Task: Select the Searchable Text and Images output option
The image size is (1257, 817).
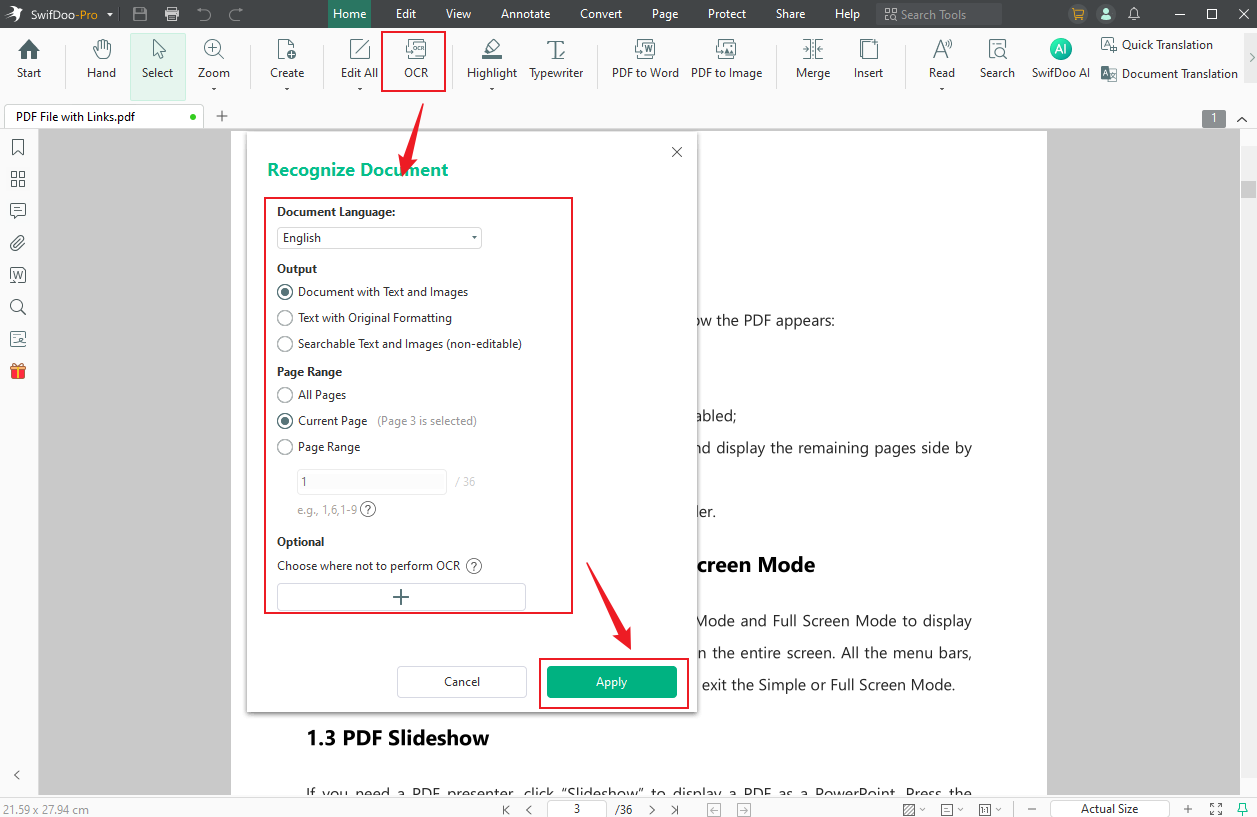Action: (x=285, y=343)
